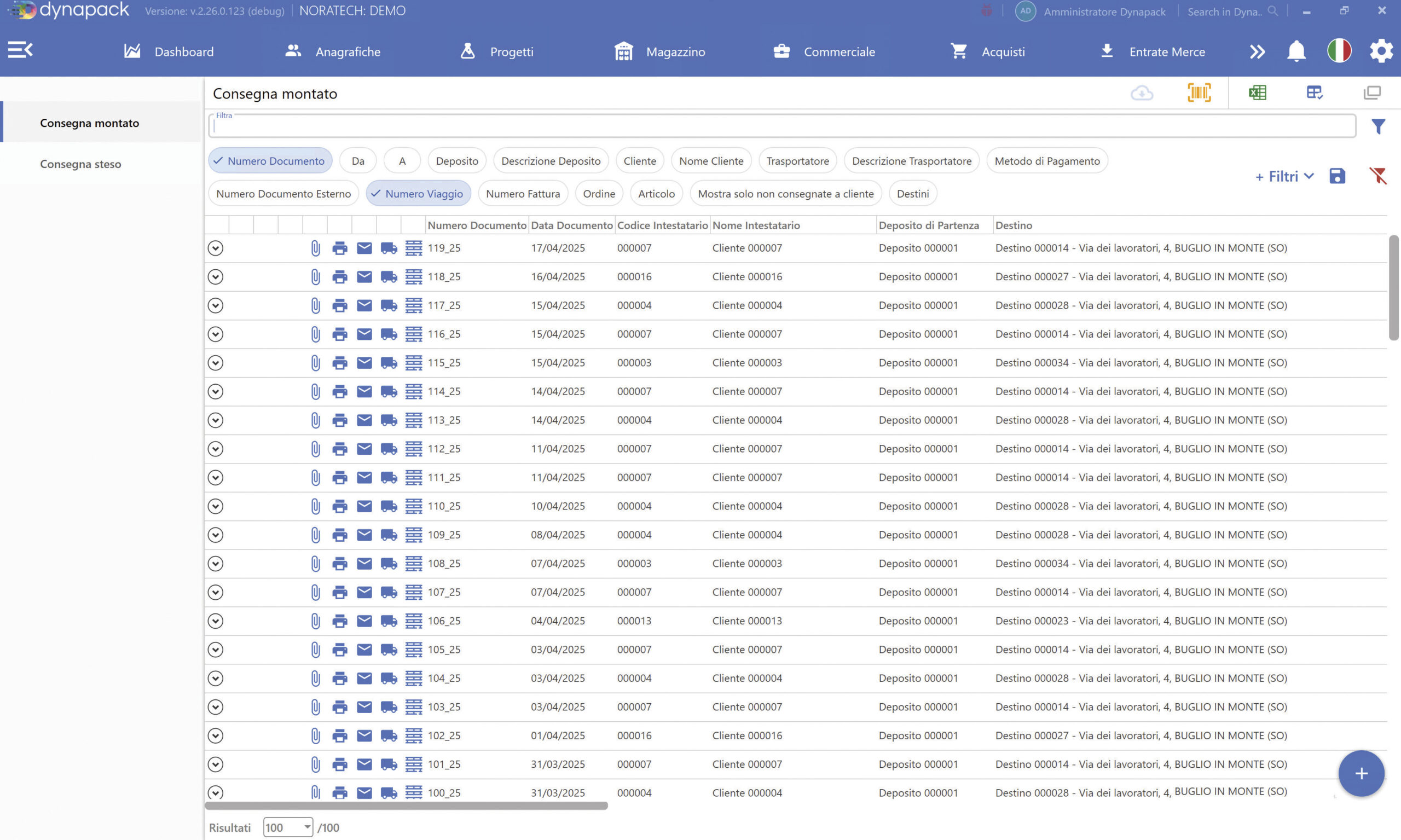1401x840 pixels.
Task: Enable the Ordine filter chip
Action: [x=599, y=194]
